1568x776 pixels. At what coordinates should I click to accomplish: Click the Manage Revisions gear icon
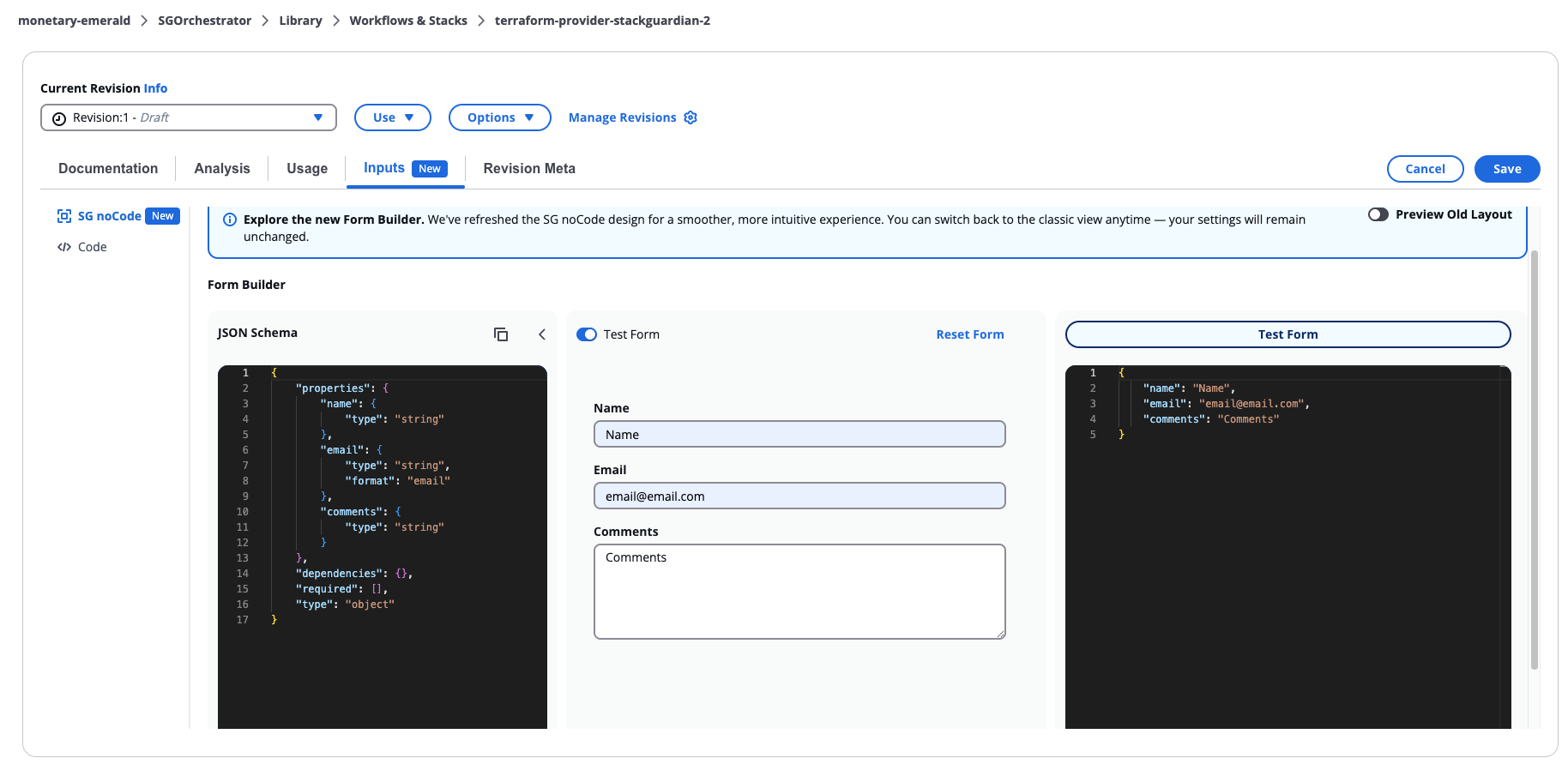(691, 117)
